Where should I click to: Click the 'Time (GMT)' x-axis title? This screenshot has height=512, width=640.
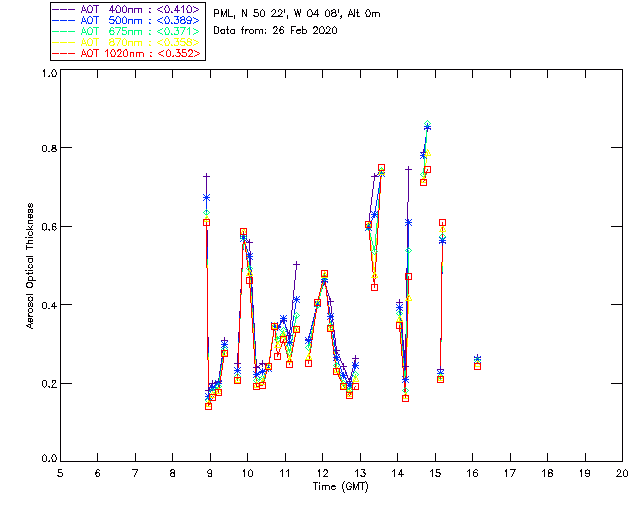coord(340,487)
